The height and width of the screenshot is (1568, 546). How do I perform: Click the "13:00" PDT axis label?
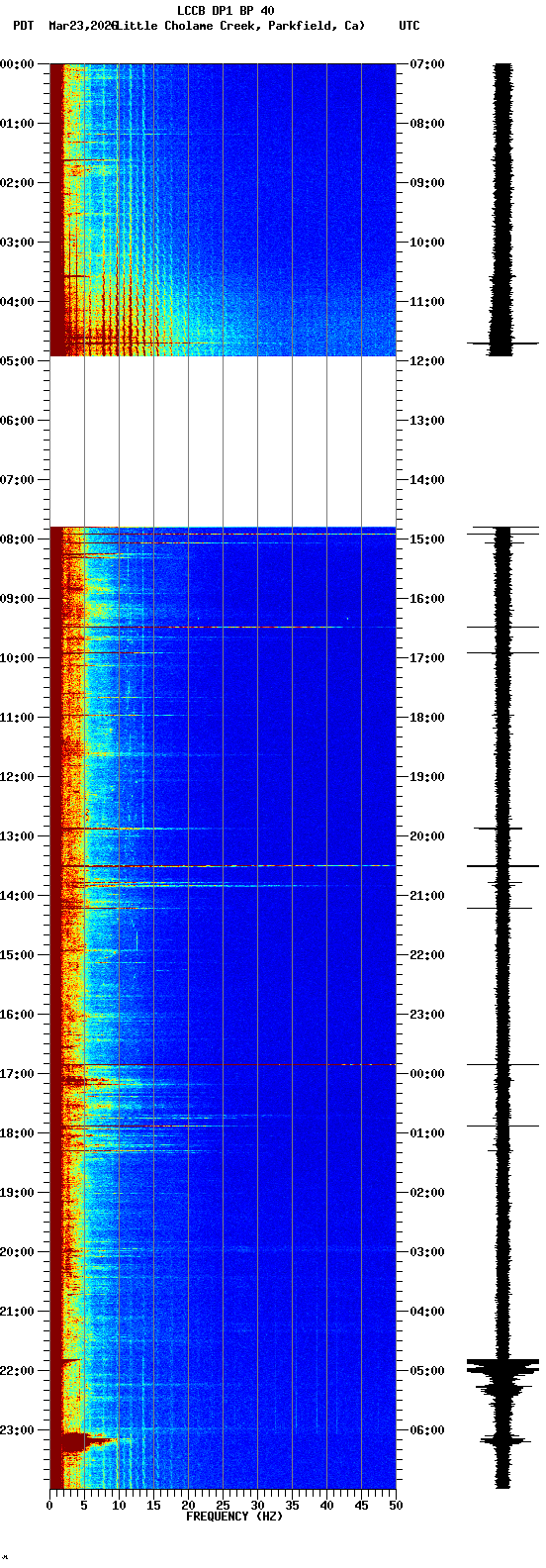click(x=17, y=836)
